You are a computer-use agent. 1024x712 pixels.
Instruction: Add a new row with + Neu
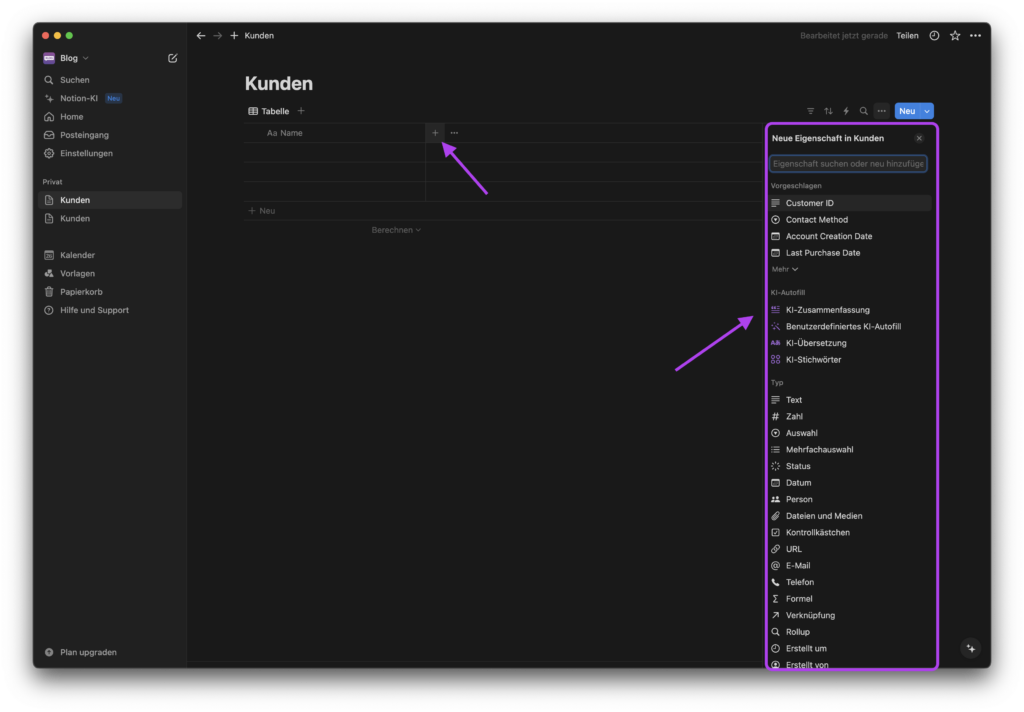coord(262,211)
